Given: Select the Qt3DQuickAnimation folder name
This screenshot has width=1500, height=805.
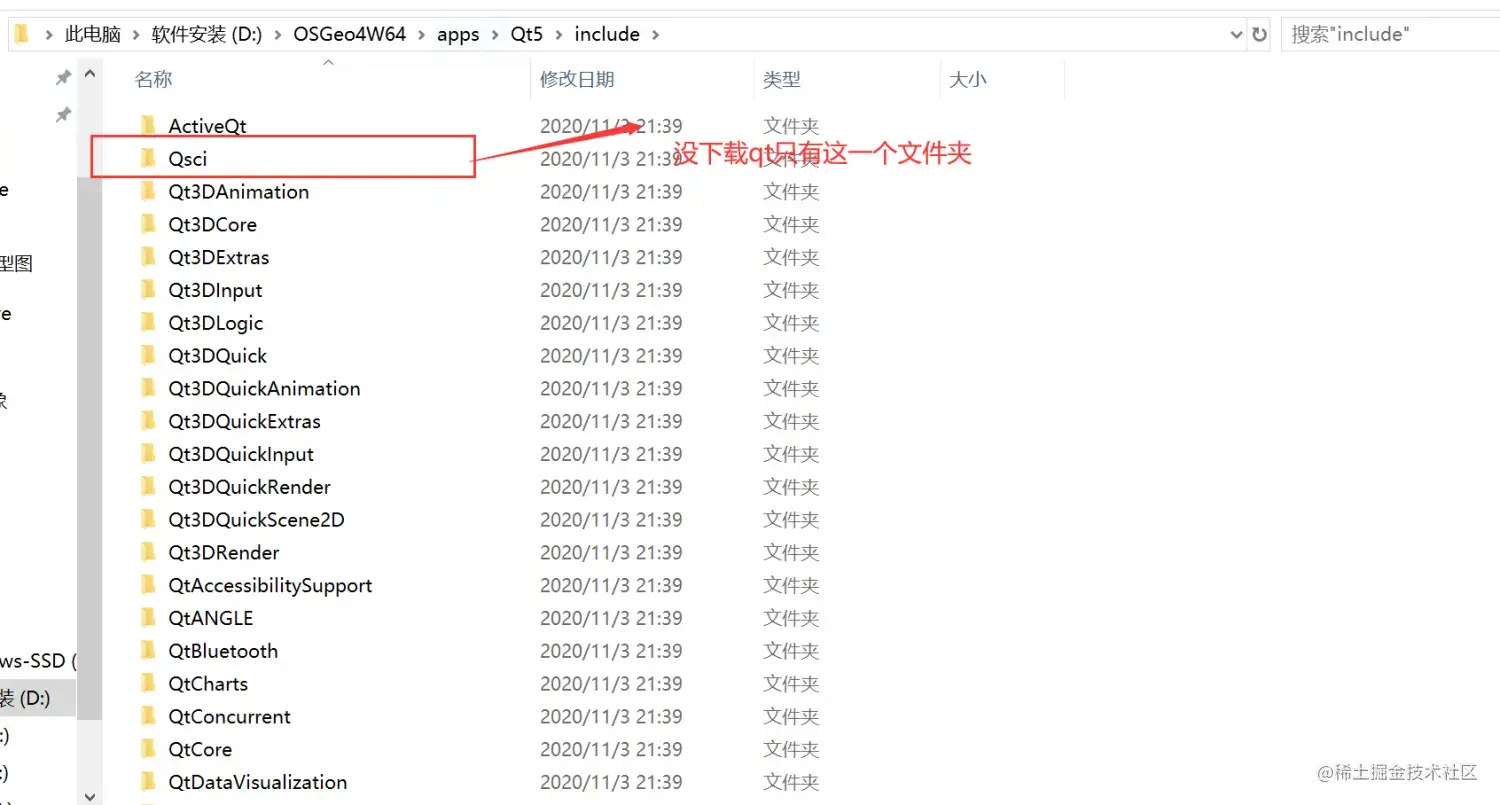Looking at the screenshot, I should pyautogui.click(x=264, y=388).
